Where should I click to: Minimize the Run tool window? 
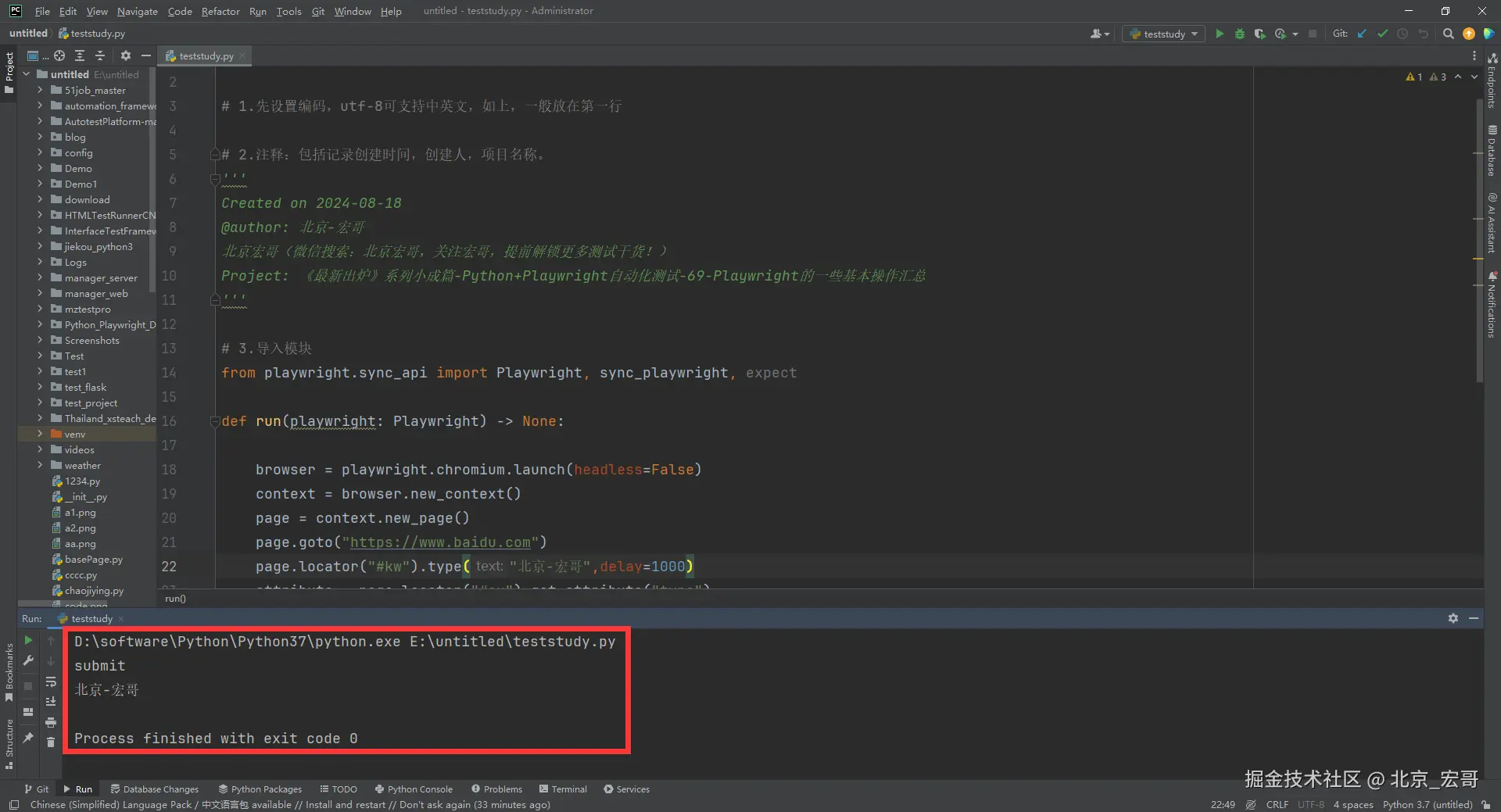[x=1474, y=618]
